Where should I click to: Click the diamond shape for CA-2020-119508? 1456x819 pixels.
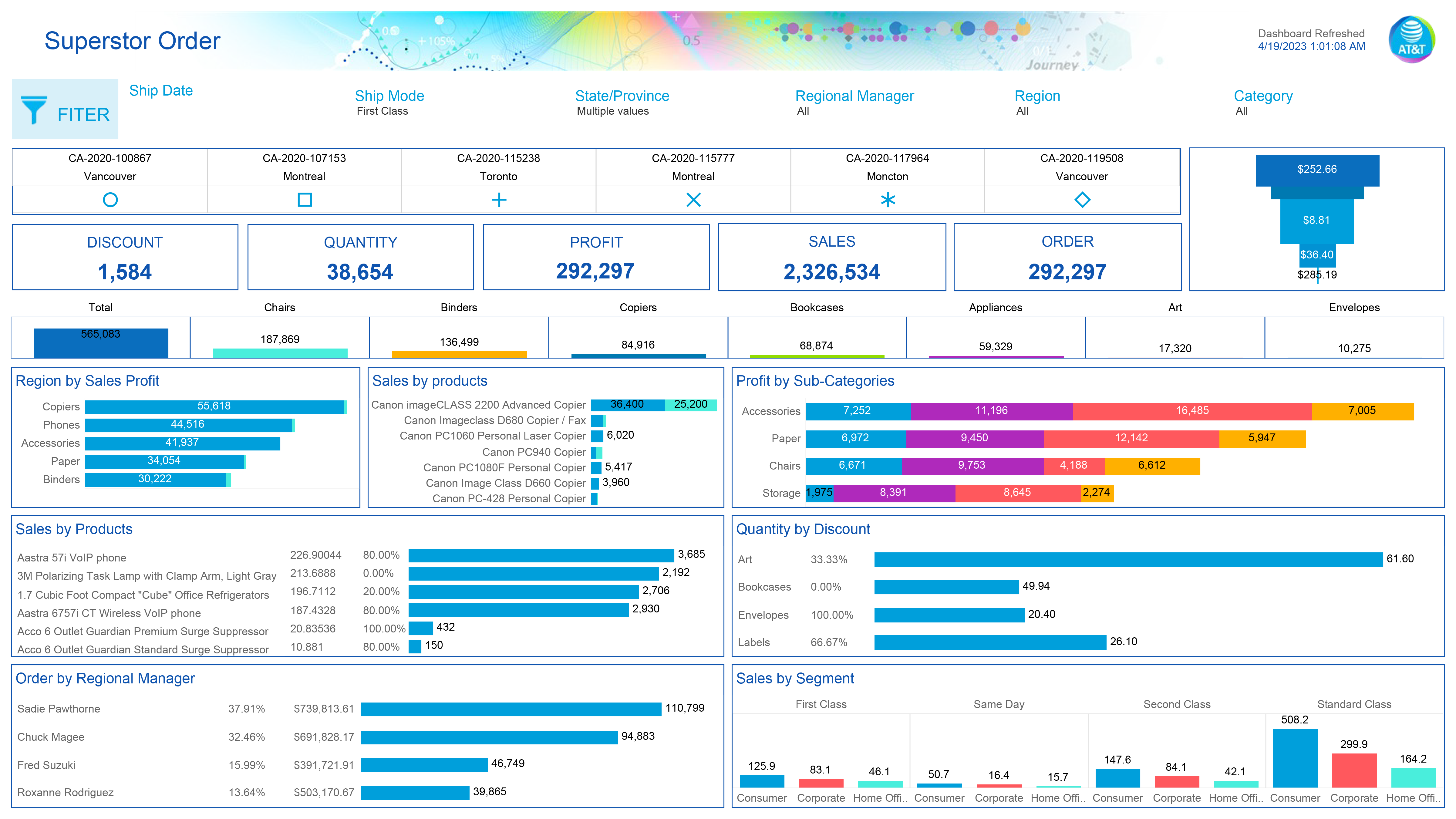click(x=1082, y=200)
